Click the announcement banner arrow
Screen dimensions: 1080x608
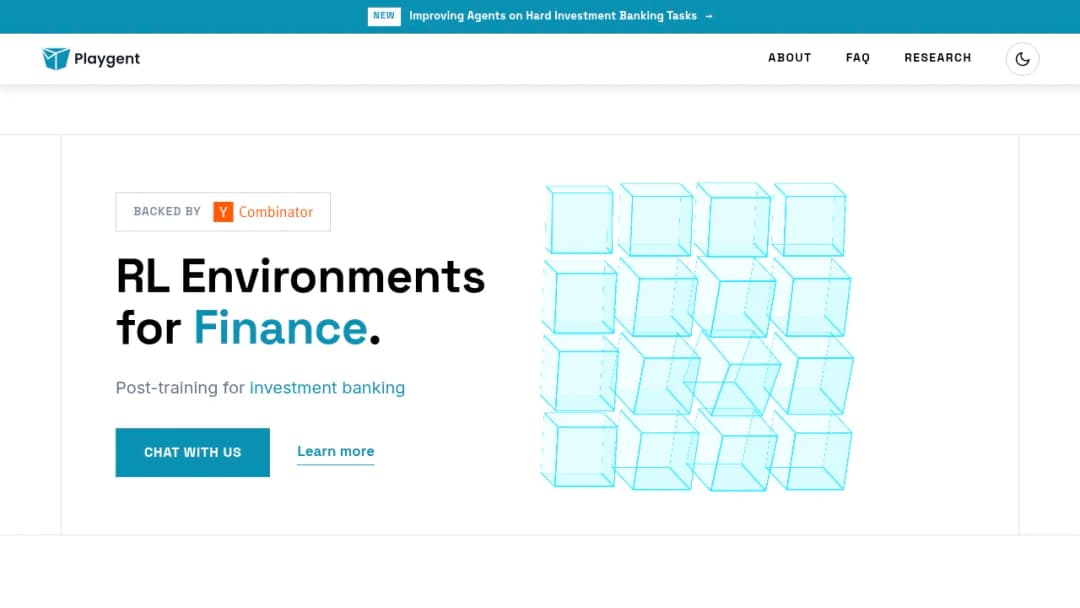[709, 16]
